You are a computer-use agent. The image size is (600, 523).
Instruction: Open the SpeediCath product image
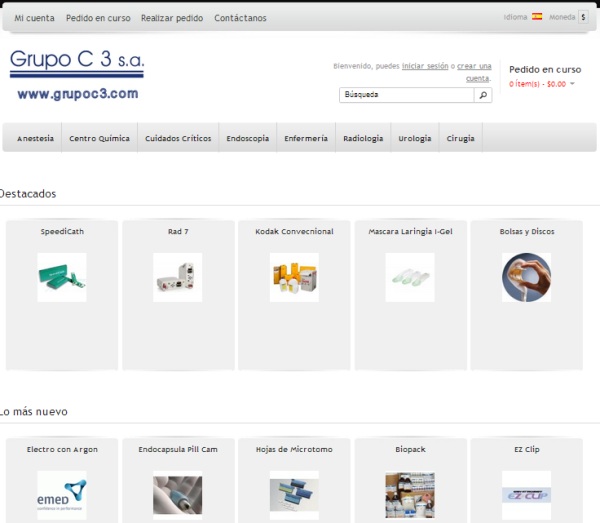pos(62,277)
